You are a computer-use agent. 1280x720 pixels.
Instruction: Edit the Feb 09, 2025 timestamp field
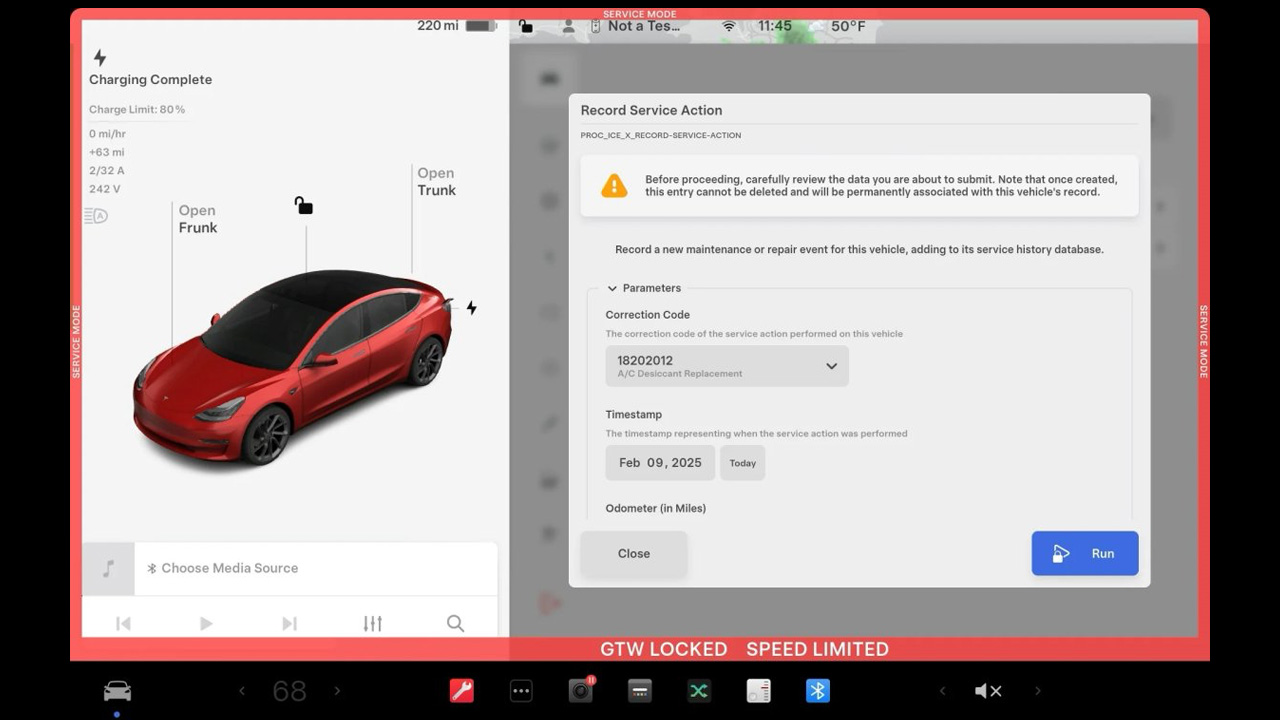coord(660,463)
